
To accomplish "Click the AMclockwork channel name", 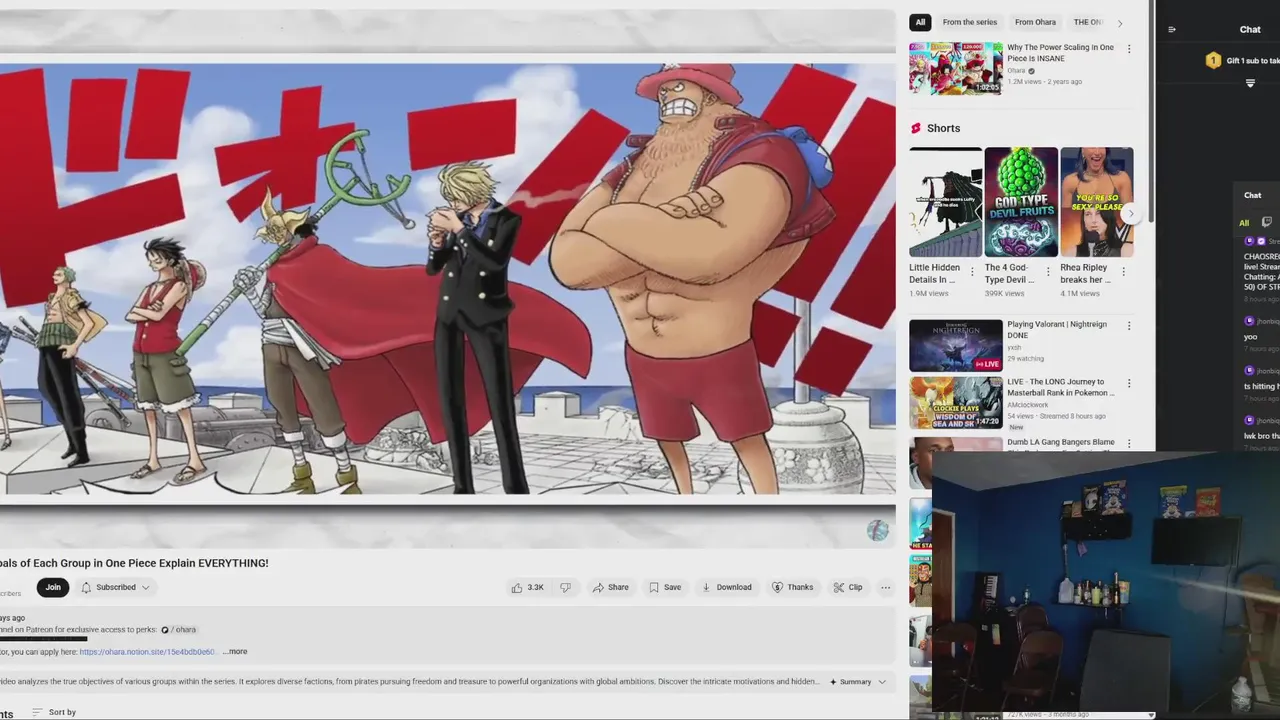I will click(1027, 405).
